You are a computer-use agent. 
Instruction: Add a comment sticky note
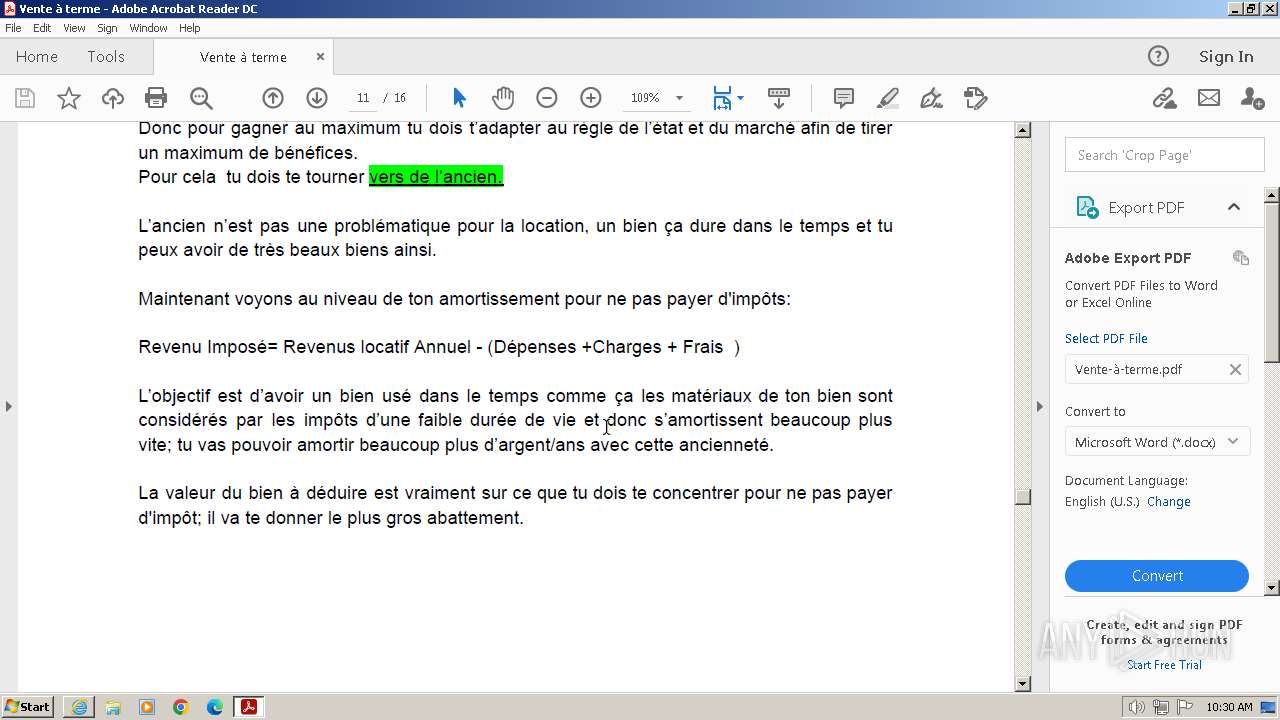(x=844, y=98)
